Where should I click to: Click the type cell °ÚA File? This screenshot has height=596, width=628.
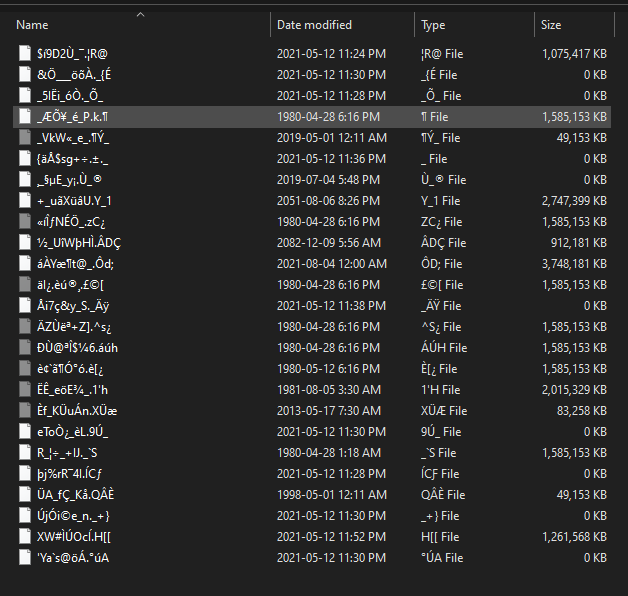coord(442,558)
